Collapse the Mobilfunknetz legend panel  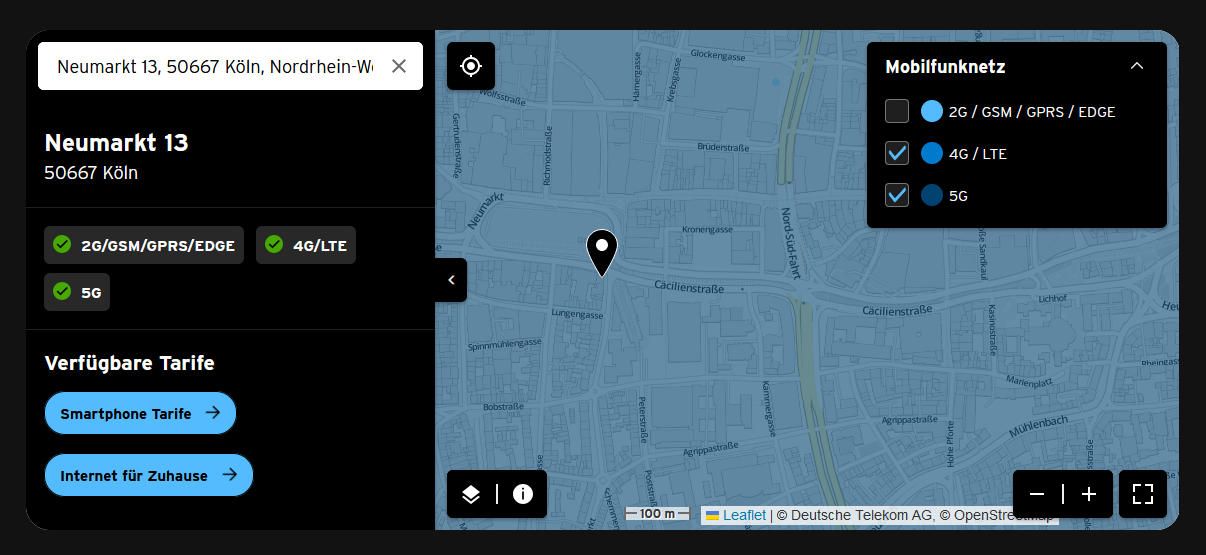coord(1136,66)
